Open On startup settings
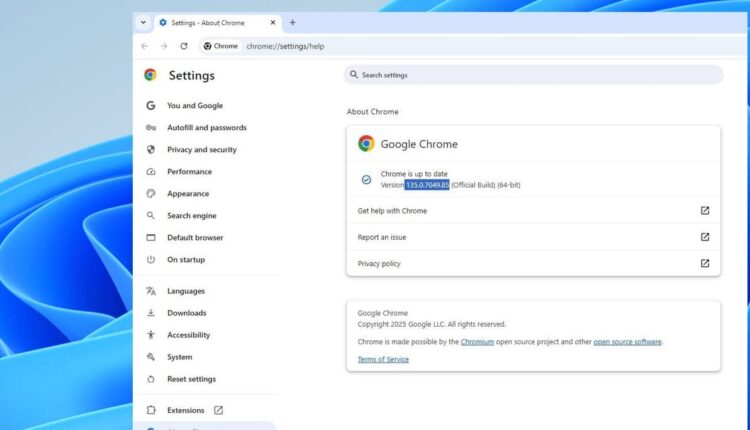 [x=186, y=260]
